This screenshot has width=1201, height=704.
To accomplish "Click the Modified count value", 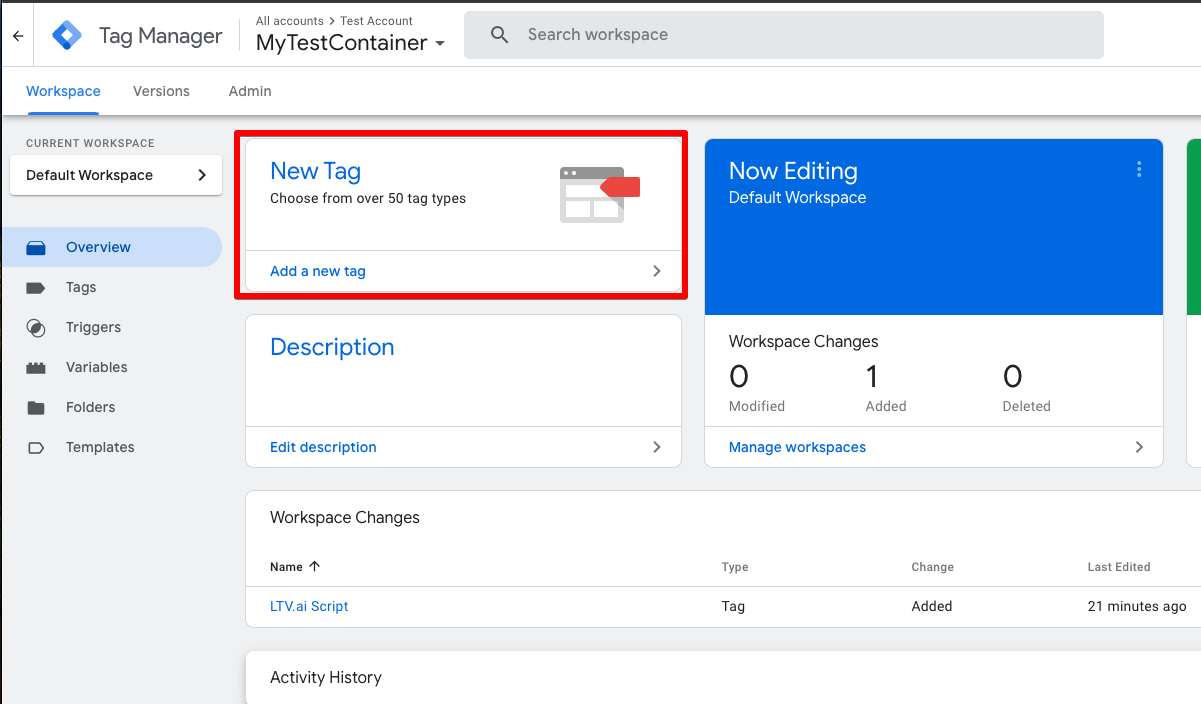I will (x=739, y=376).
